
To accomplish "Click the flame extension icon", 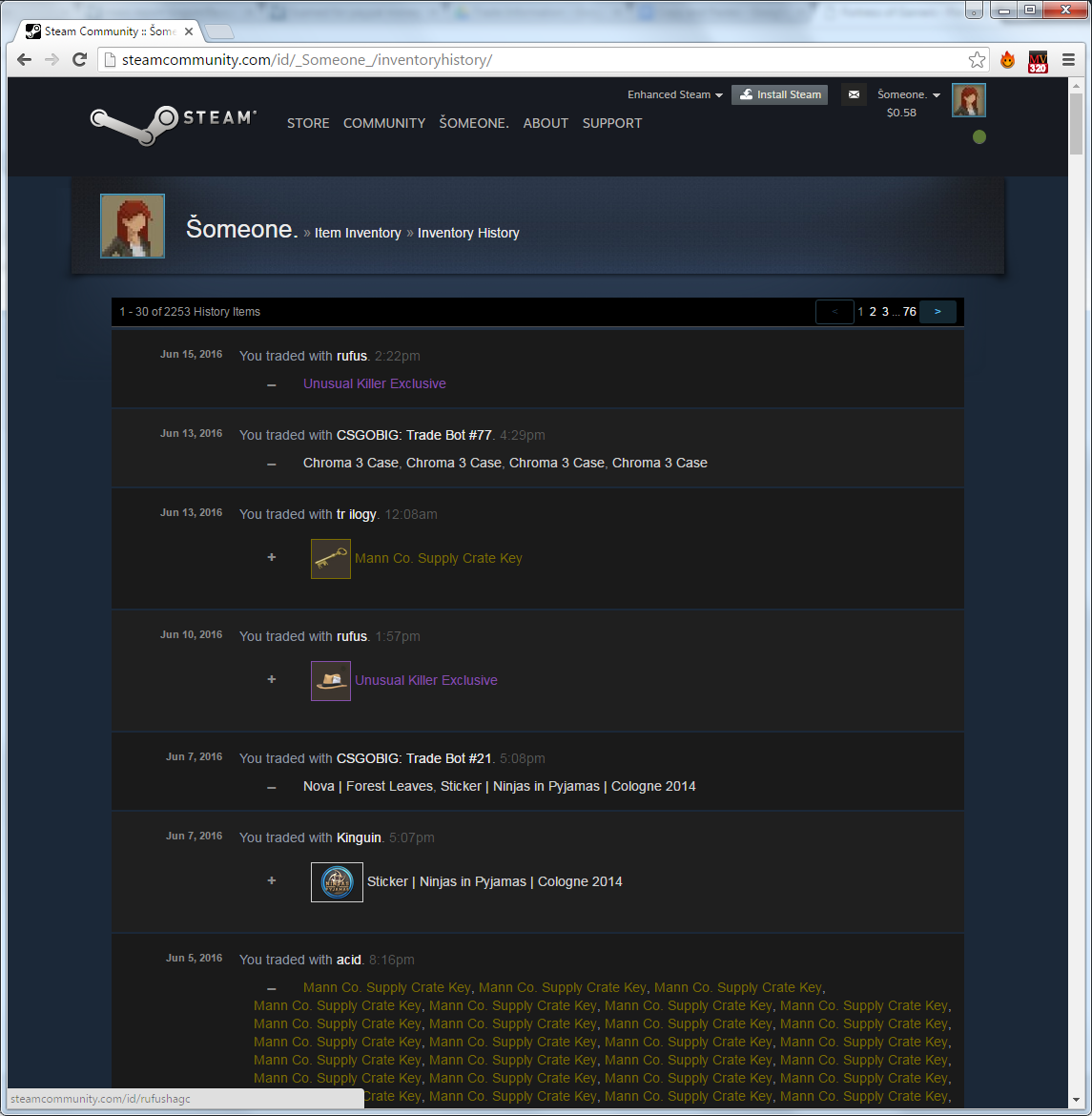I will tap(1007, 60).
